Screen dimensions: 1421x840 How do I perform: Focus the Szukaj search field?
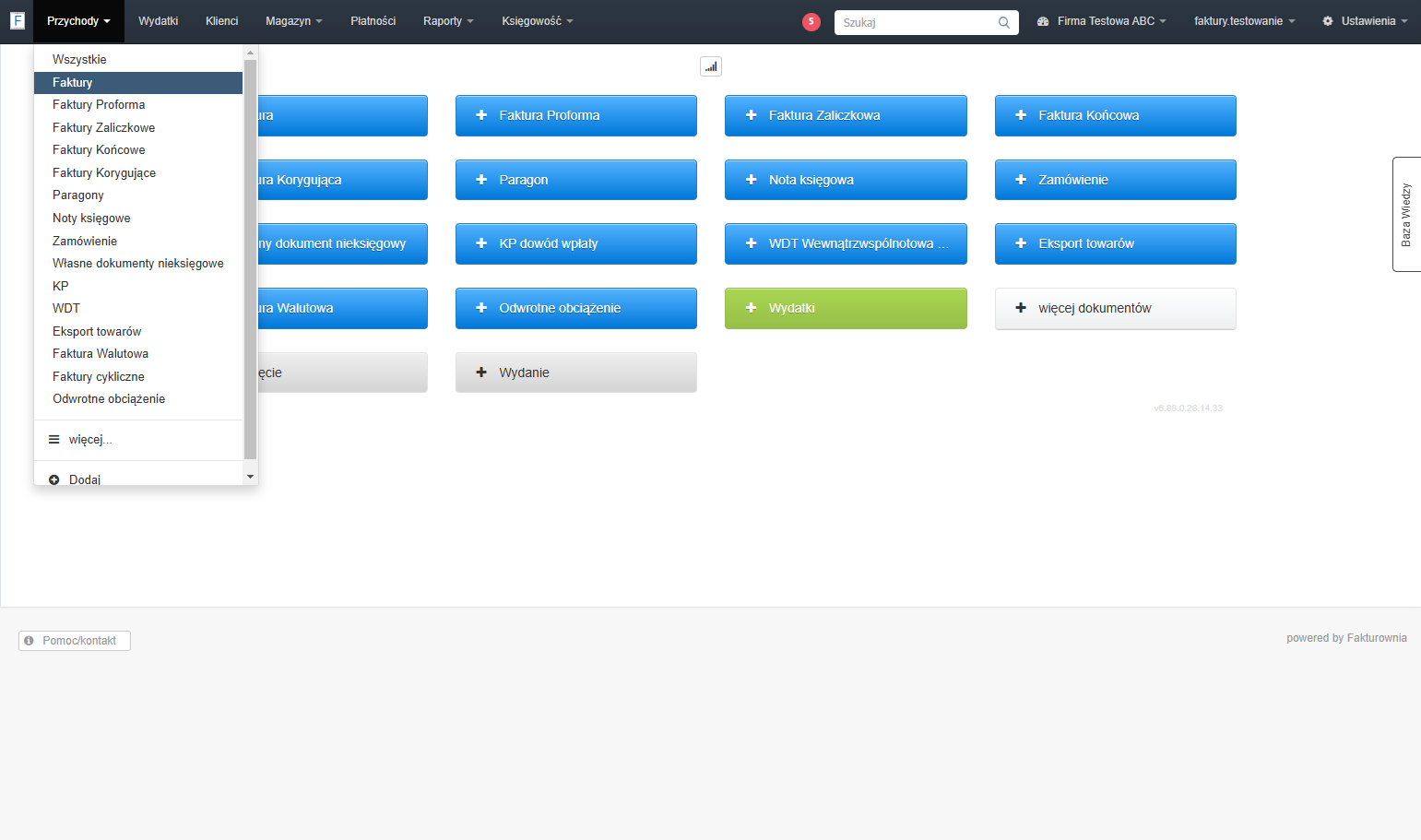point(927,22)
